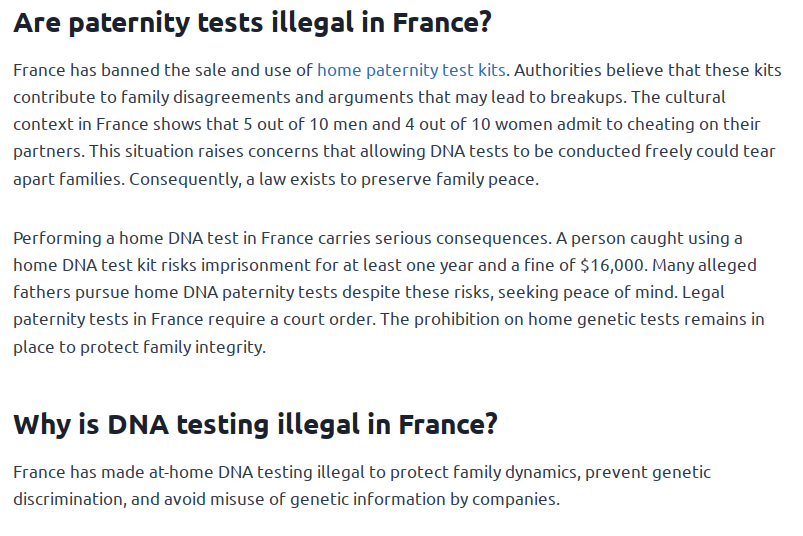
Task: Click the 'Why is DNA testing illegal in France?' heading
Action: [x=255, y=423]
